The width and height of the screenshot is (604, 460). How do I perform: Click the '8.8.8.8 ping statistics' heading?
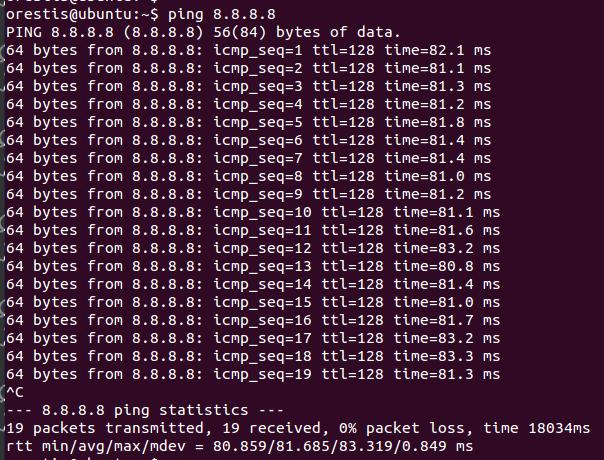(145, 410)
